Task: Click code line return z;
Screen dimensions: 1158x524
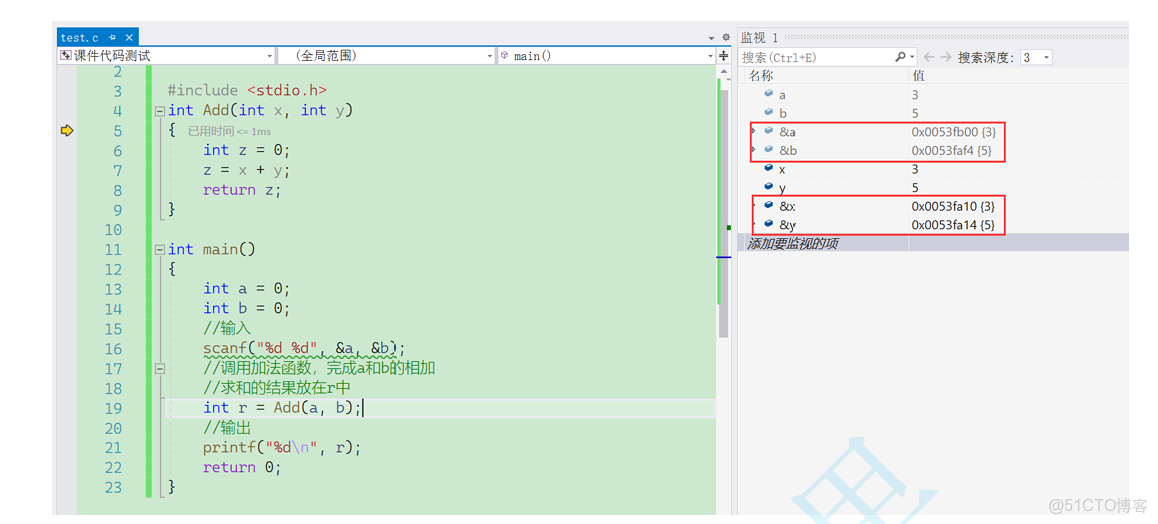Action: click(x=242, y=190)
